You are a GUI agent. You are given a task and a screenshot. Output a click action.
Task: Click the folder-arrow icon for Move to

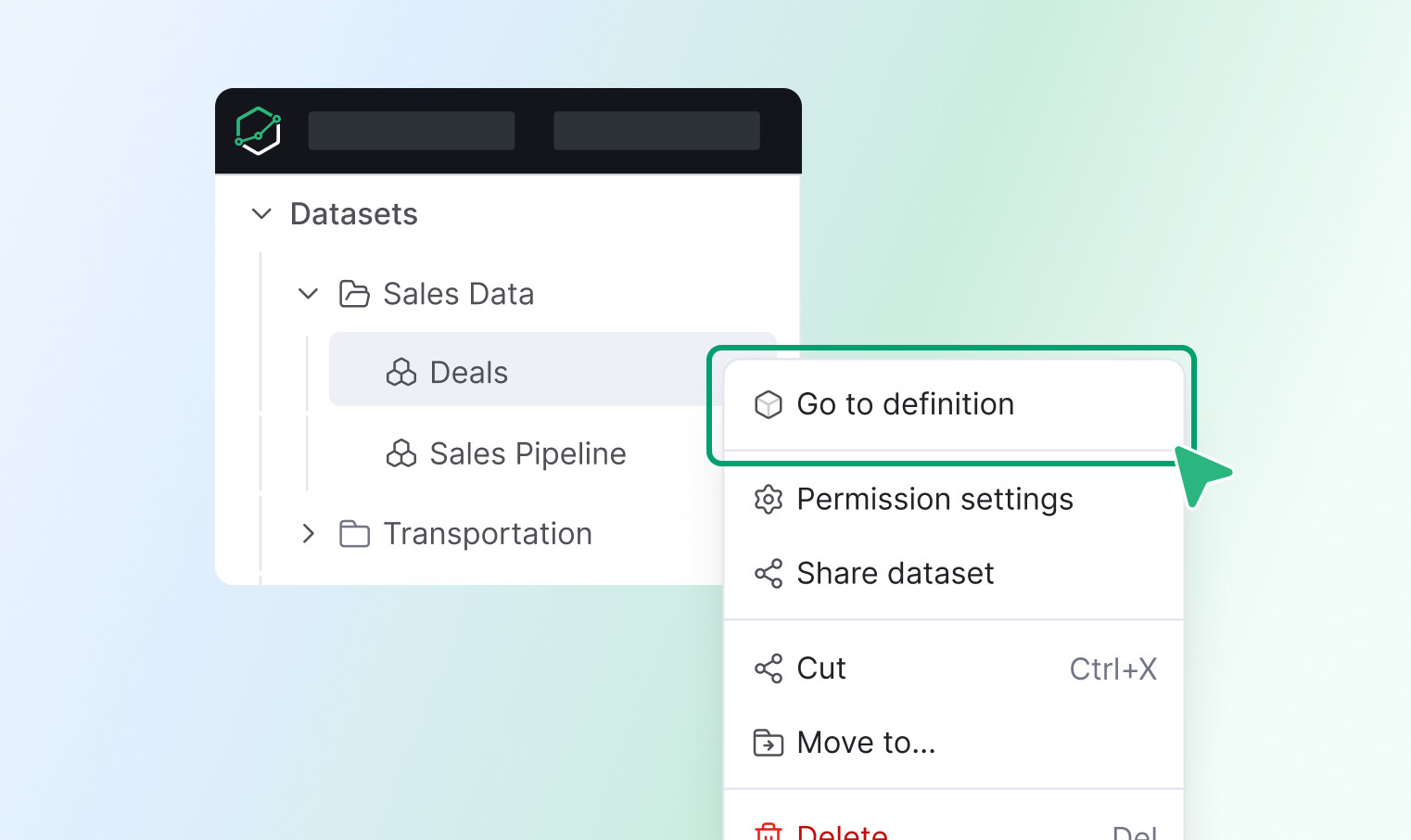click(x=769, y=743)
